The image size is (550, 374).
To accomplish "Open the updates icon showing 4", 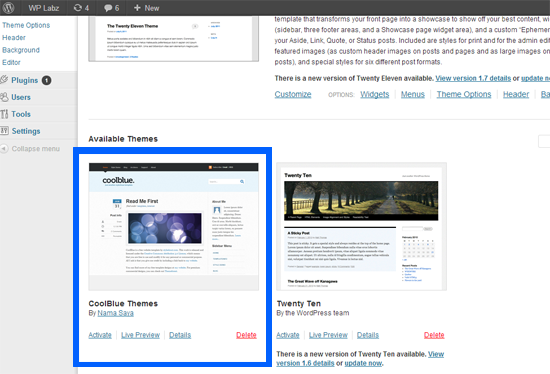I will tap(78, 8).
